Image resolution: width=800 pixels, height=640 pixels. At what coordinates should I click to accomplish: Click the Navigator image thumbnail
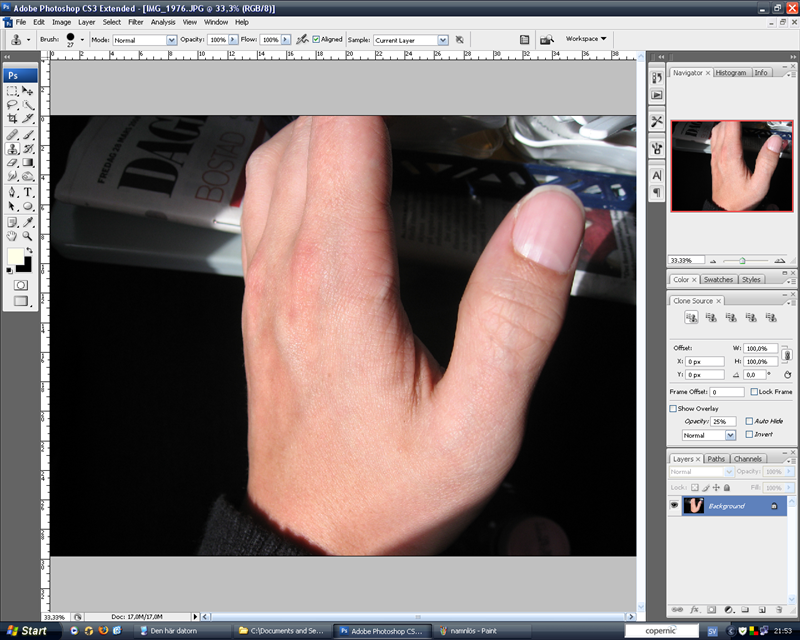[732, 166]
